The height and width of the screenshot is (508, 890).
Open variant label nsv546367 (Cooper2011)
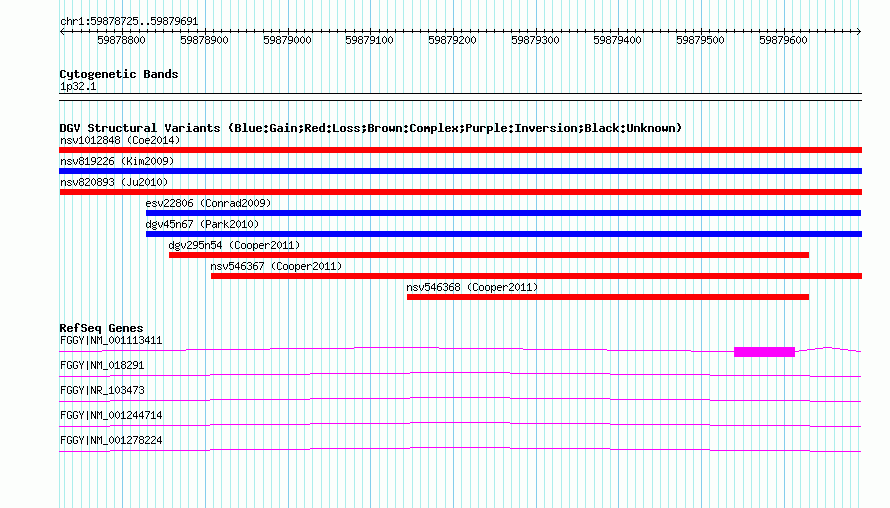pos(276,266)
